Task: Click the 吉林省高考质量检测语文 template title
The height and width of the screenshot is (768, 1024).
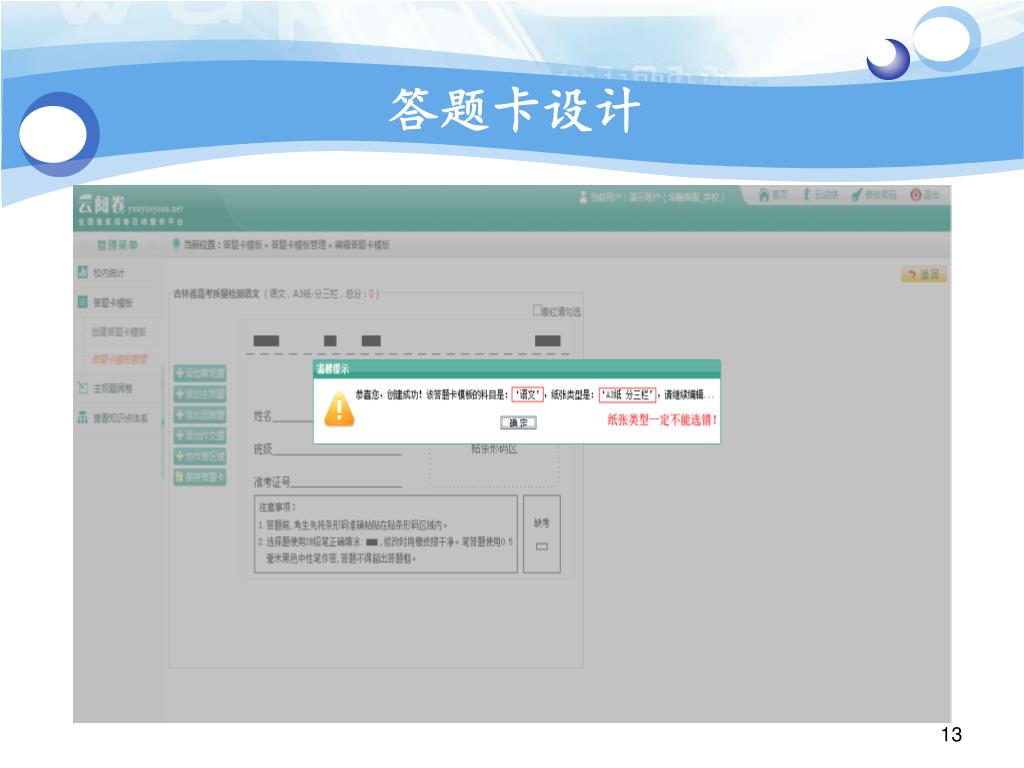Action: coord(216,294)
